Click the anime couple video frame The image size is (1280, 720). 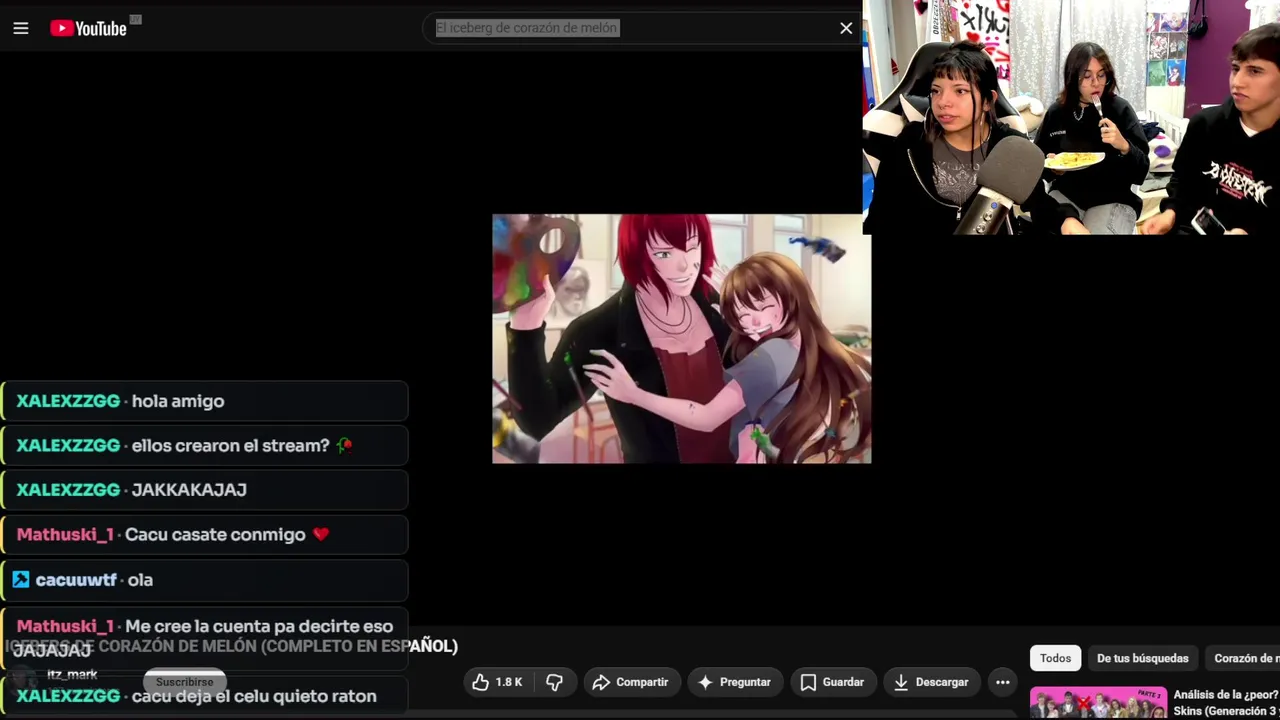(x=681, y=339)
